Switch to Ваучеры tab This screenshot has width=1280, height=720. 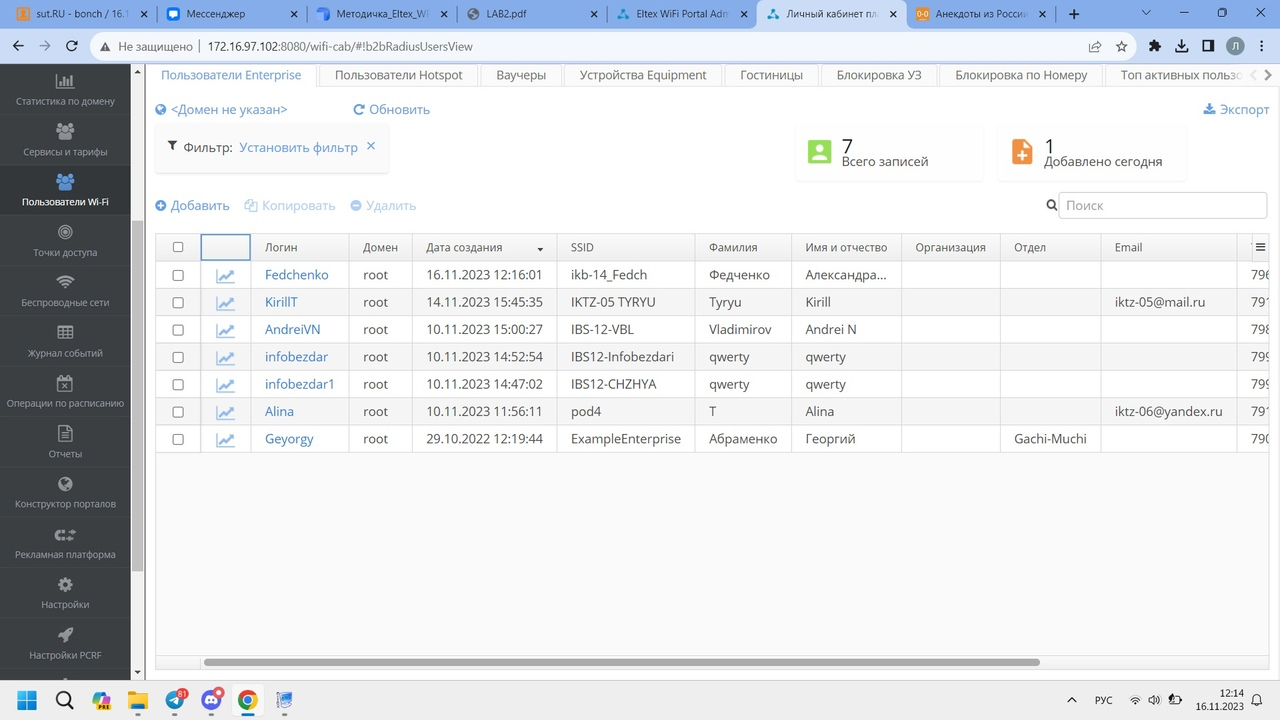[521, 75]
